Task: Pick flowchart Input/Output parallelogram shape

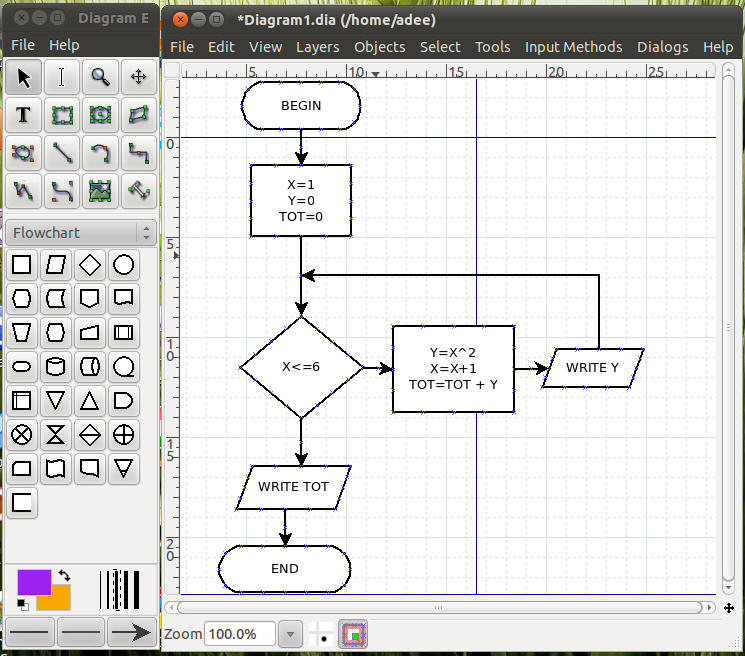Action: [x=56, y=265]
